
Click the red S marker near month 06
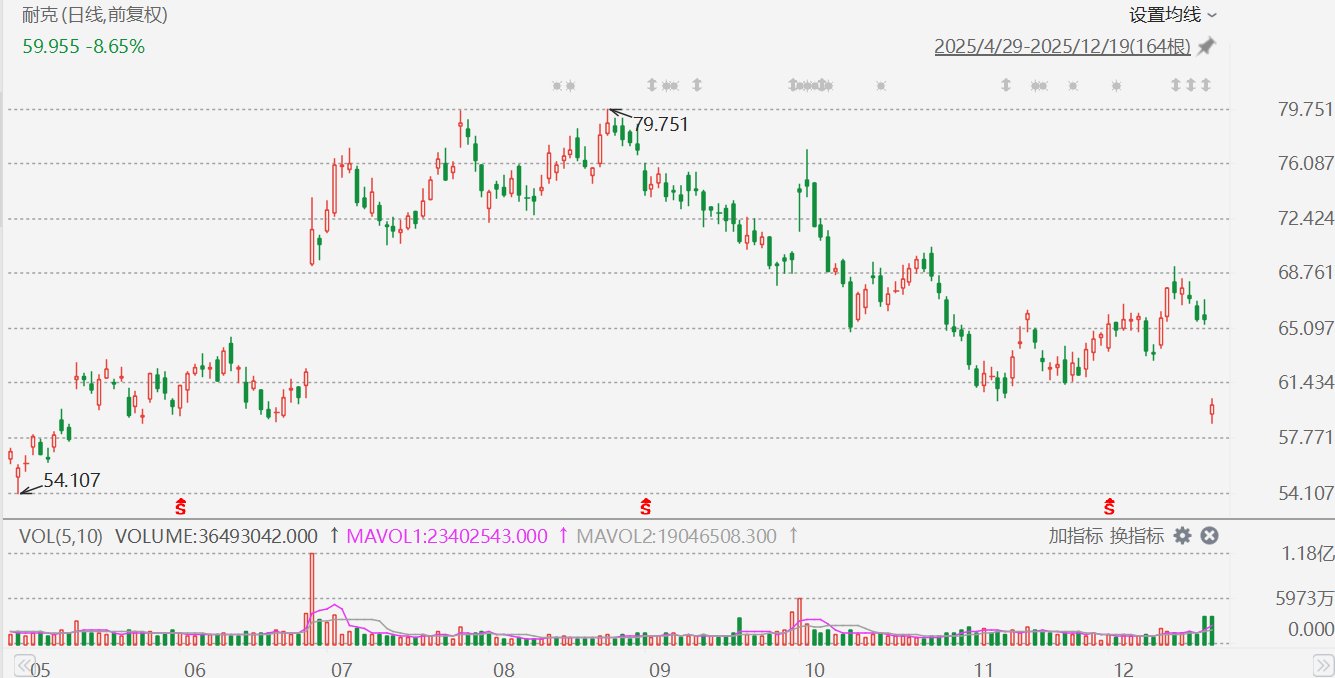(x=181, y=504)
